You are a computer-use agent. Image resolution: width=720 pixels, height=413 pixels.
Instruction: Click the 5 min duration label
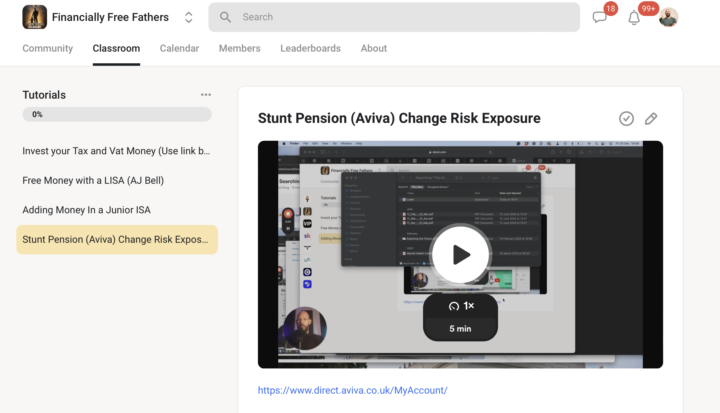click(460, 329)
